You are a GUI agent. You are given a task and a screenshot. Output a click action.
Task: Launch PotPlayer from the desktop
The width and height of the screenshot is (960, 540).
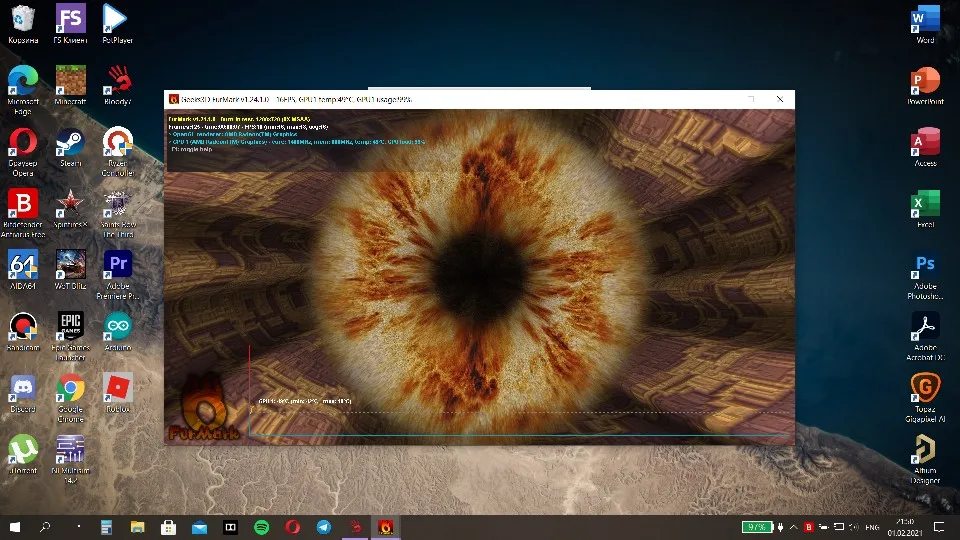118,24
